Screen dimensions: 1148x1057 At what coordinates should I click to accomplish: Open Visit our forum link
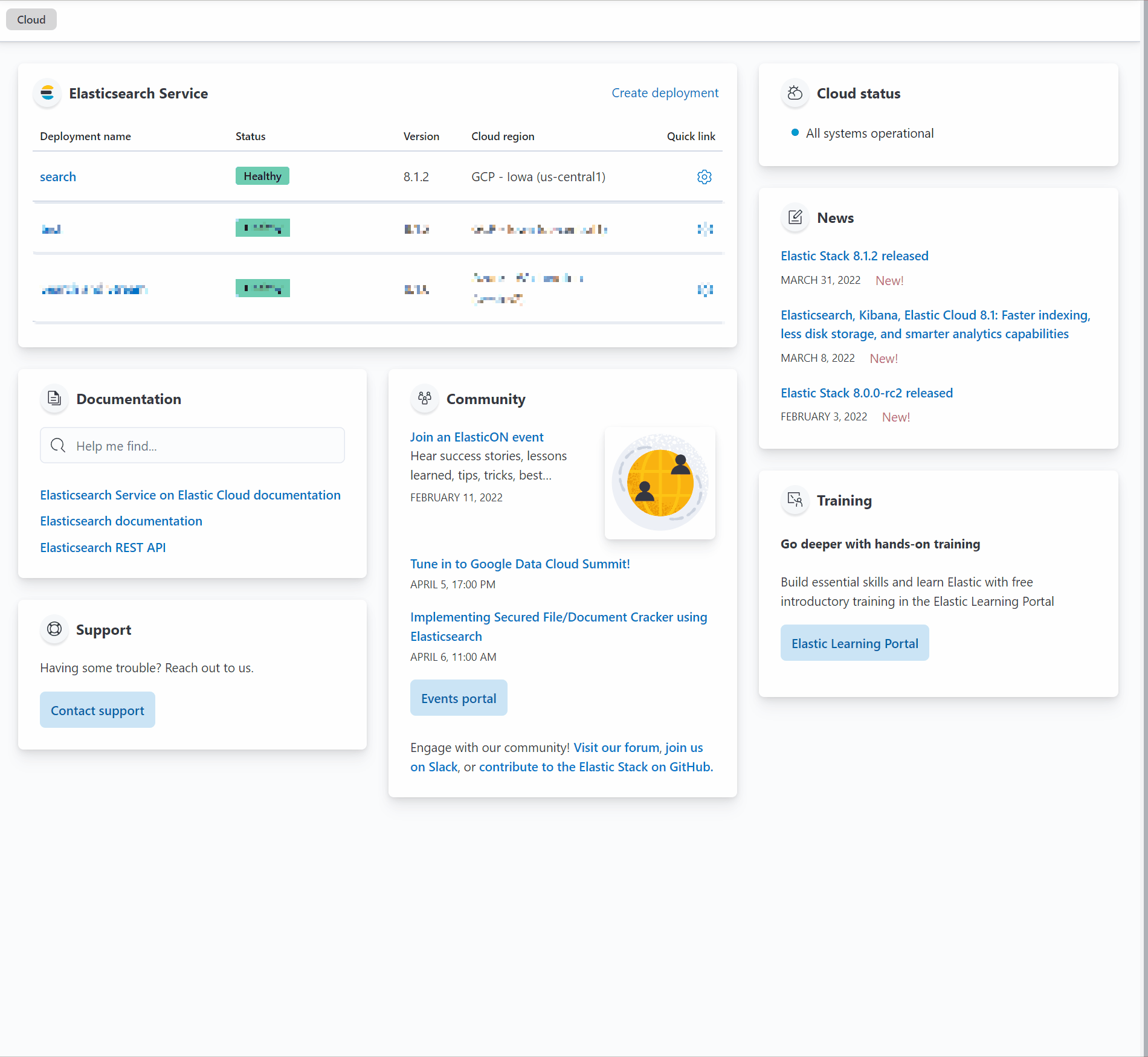coord(616,748)
